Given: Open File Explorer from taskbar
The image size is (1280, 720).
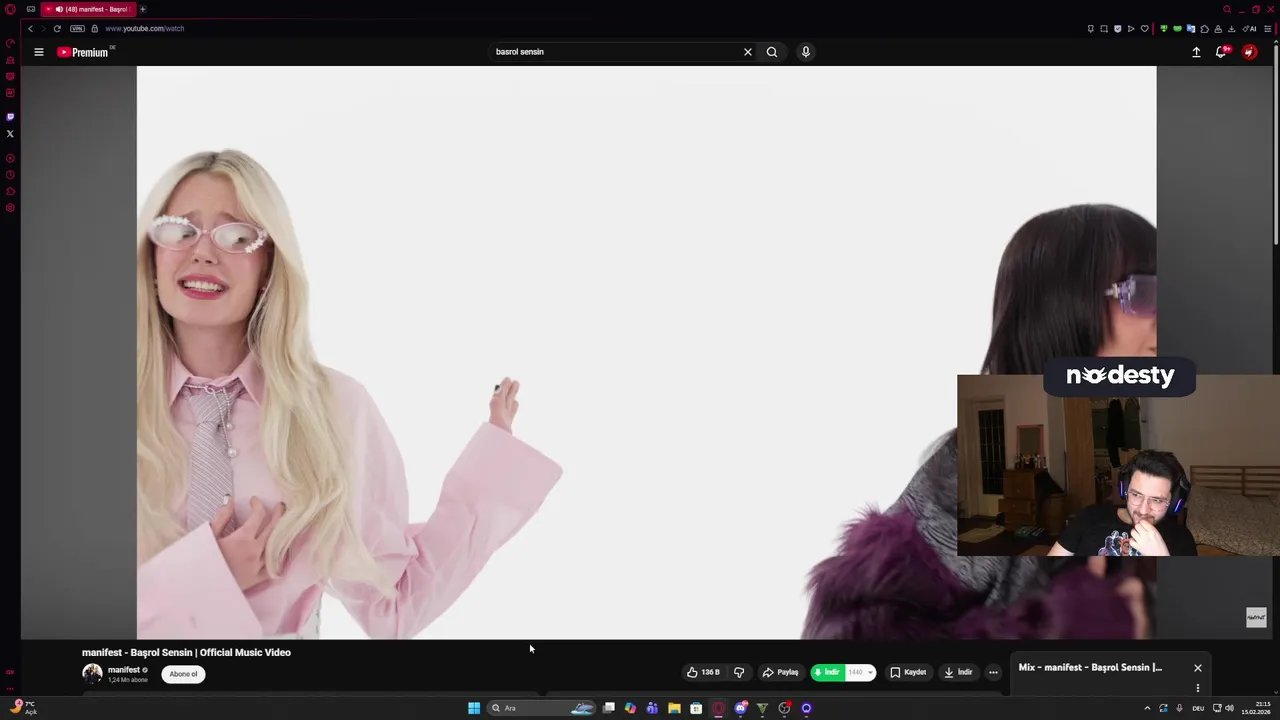Looking at the screenshot, I should pyautogui.click(x=674, y=708).
